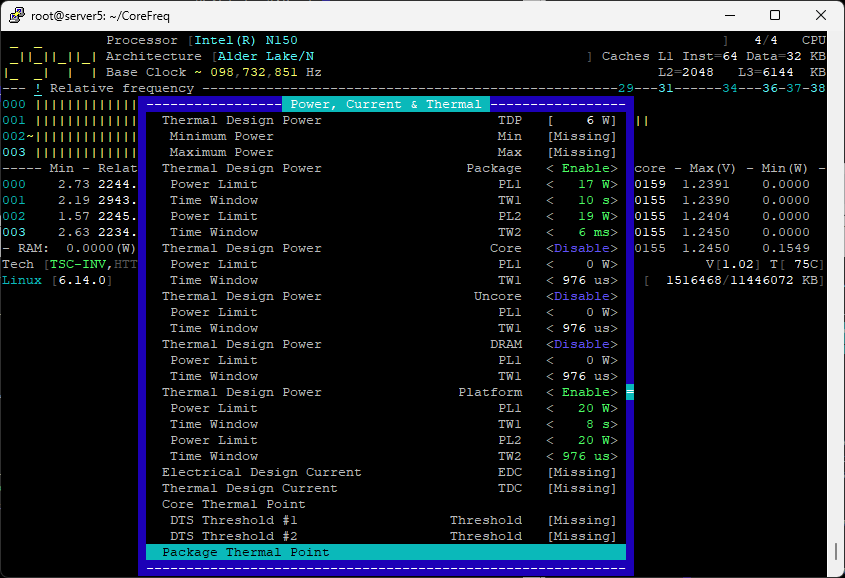This screenshot has height=578, width=845.
Task: Open the Package PL2 19 W power limit value
Action: pos(581,216)
